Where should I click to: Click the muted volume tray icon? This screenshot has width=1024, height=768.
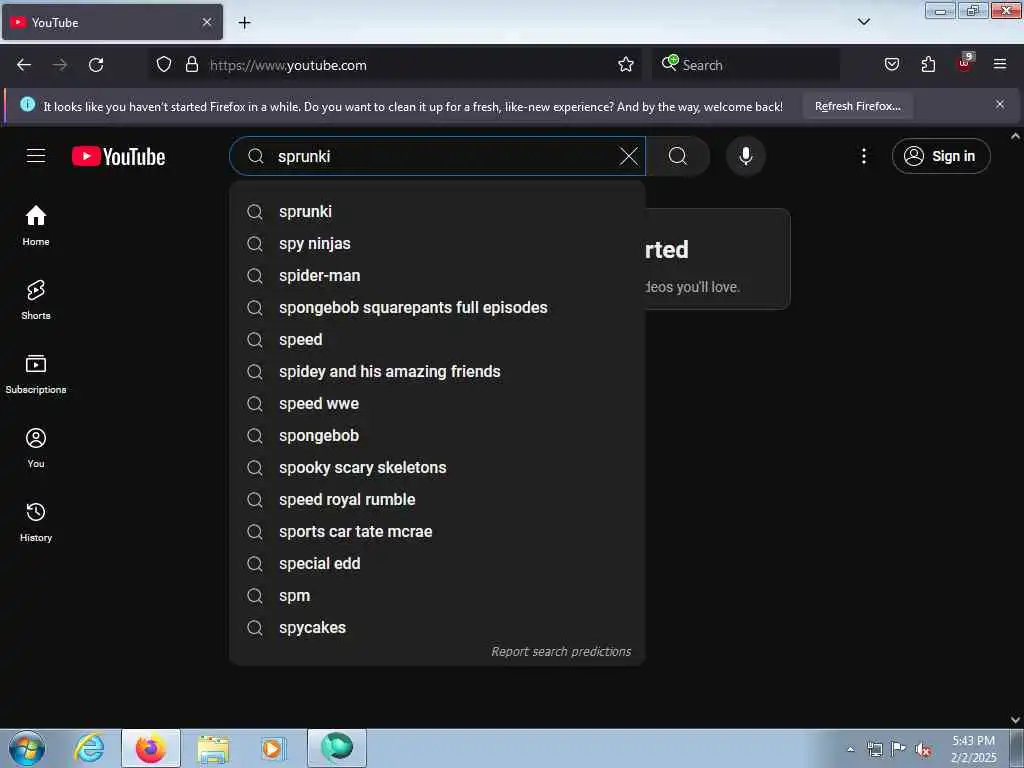pyautogui.click(x=923, y=750)
